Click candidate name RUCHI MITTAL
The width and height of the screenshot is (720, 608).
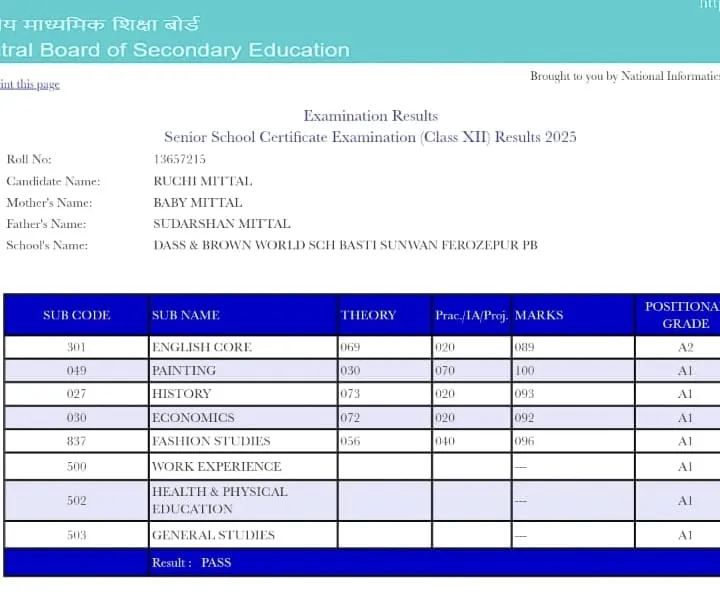(202, 181)
